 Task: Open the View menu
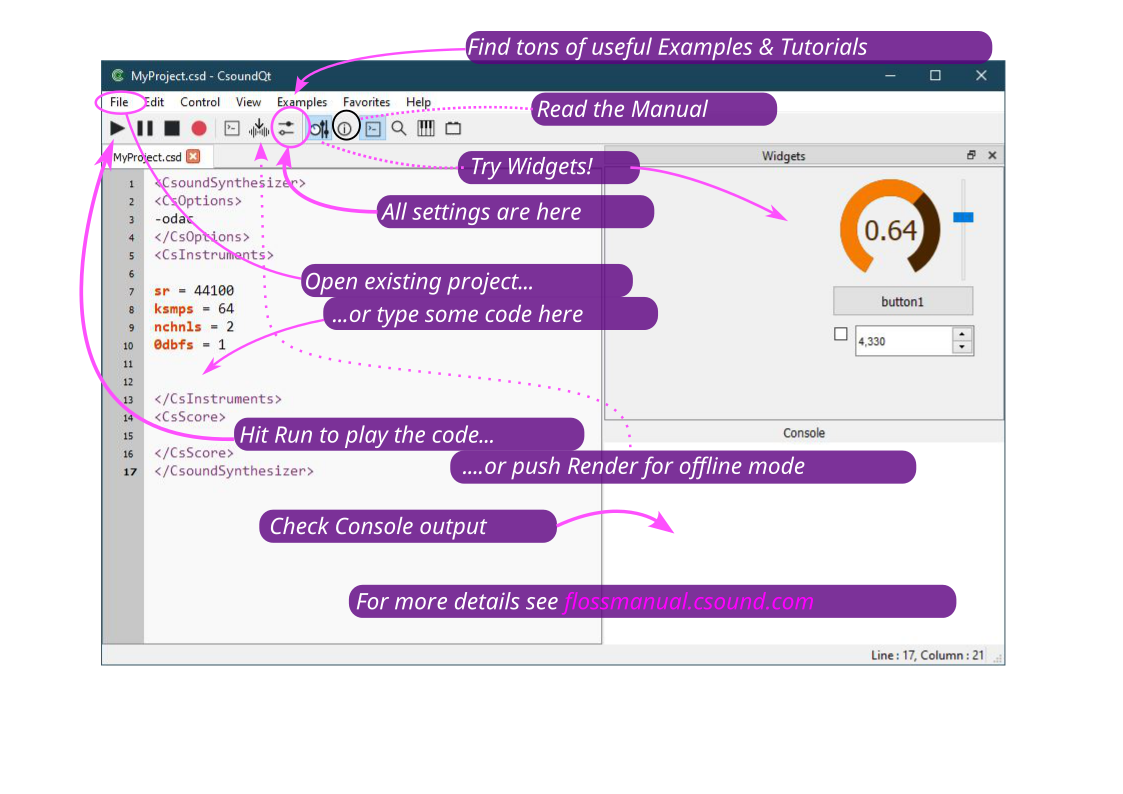[248, 102]
